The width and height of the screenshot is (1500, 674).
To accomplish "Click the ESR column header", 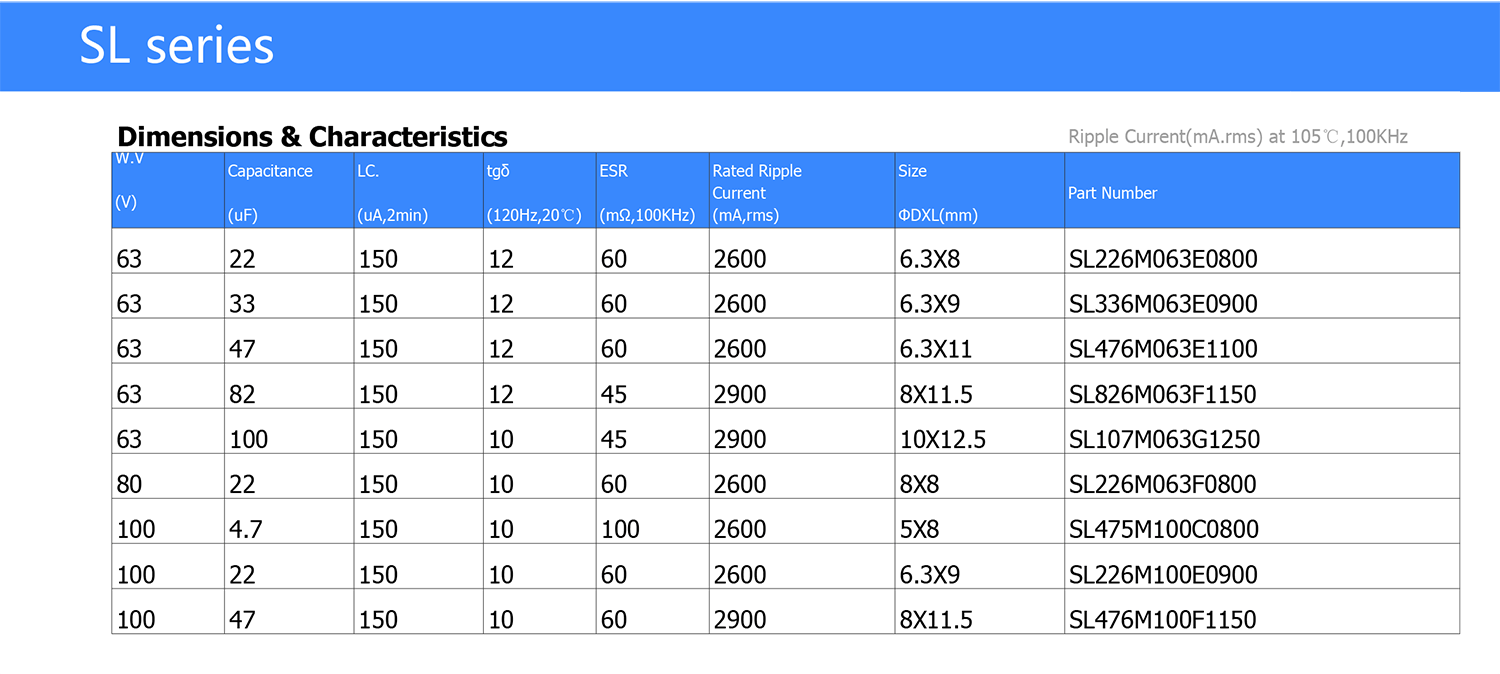I will (613, 171).
